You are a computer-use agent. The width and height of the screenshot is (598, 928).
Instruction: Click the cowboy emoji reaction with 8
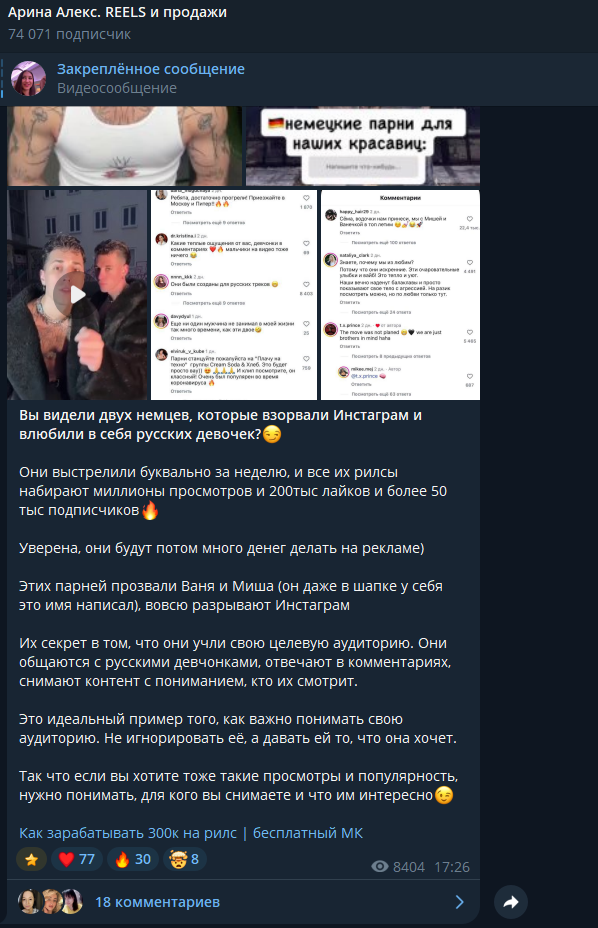[184, 859]
